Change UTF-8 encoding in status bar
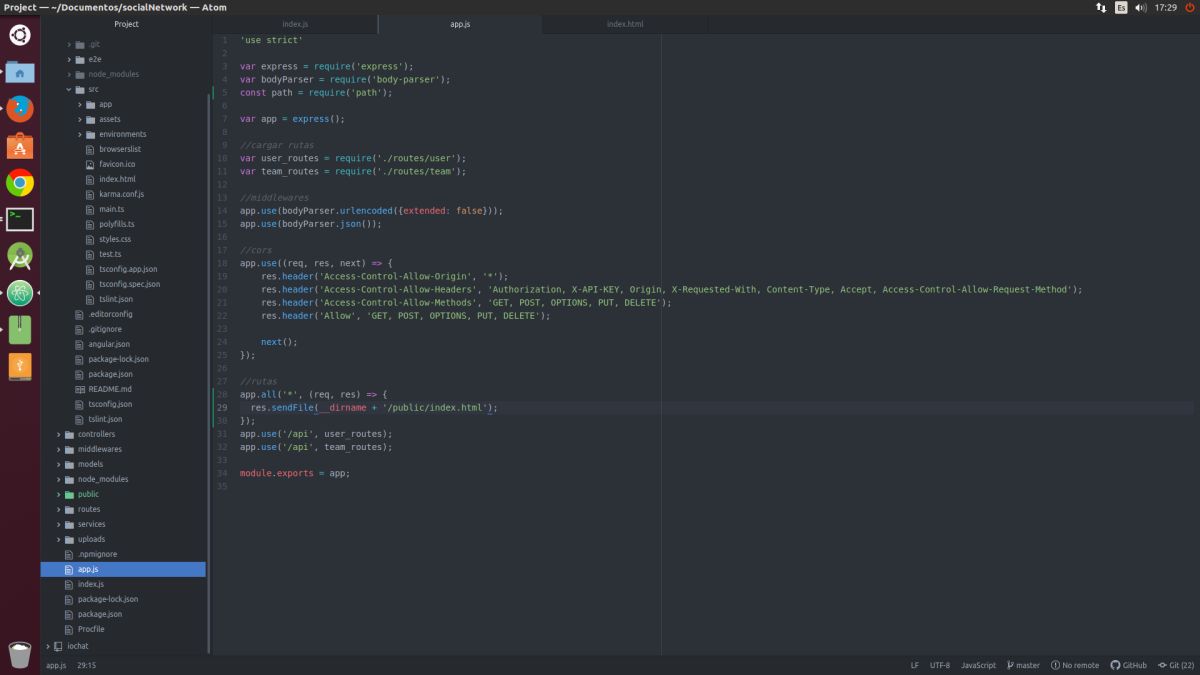This screenshot has width=1200, height=675. (x=940, y=665)
